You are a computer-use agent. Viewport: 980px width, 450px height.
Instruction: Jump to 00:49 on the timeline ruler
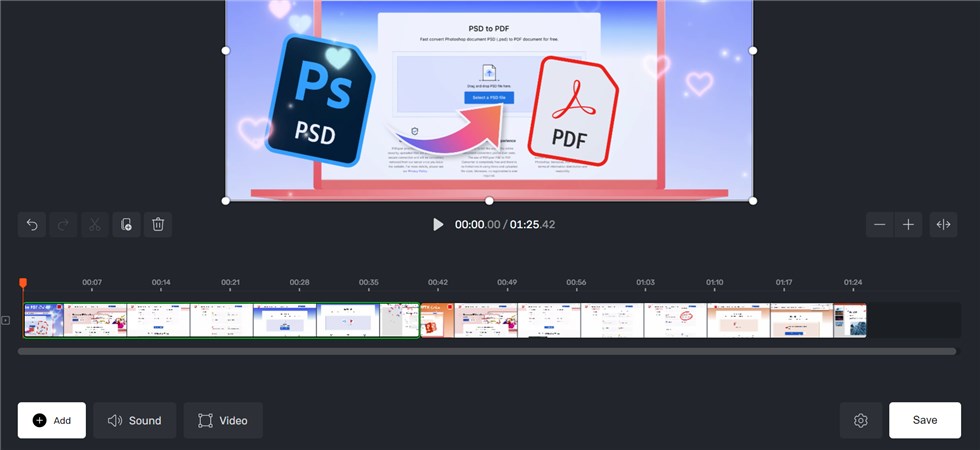[x=507, y=282]
